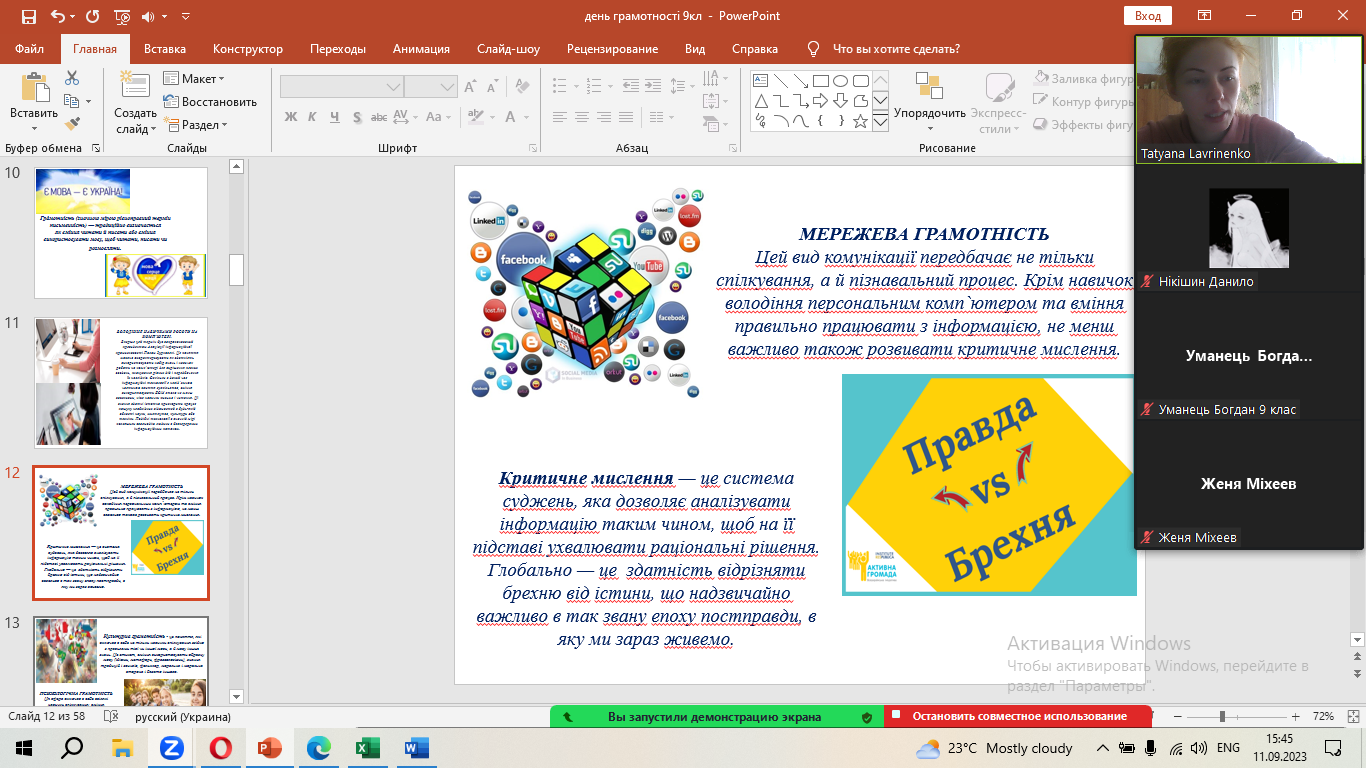
Task: Pick the rectangle shape in gallery
Action: coord(821,81)
